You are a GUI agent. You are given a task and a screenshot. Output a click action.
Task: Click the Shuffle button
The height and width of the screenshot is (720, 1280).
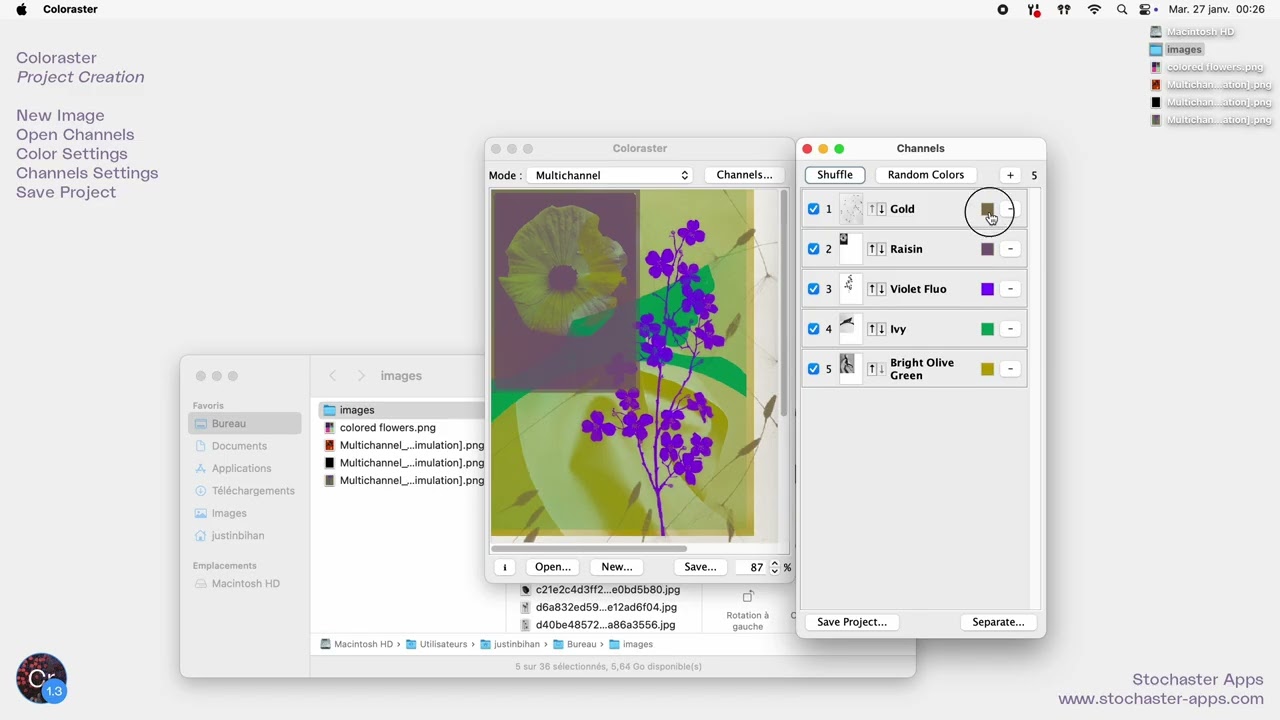835,175
